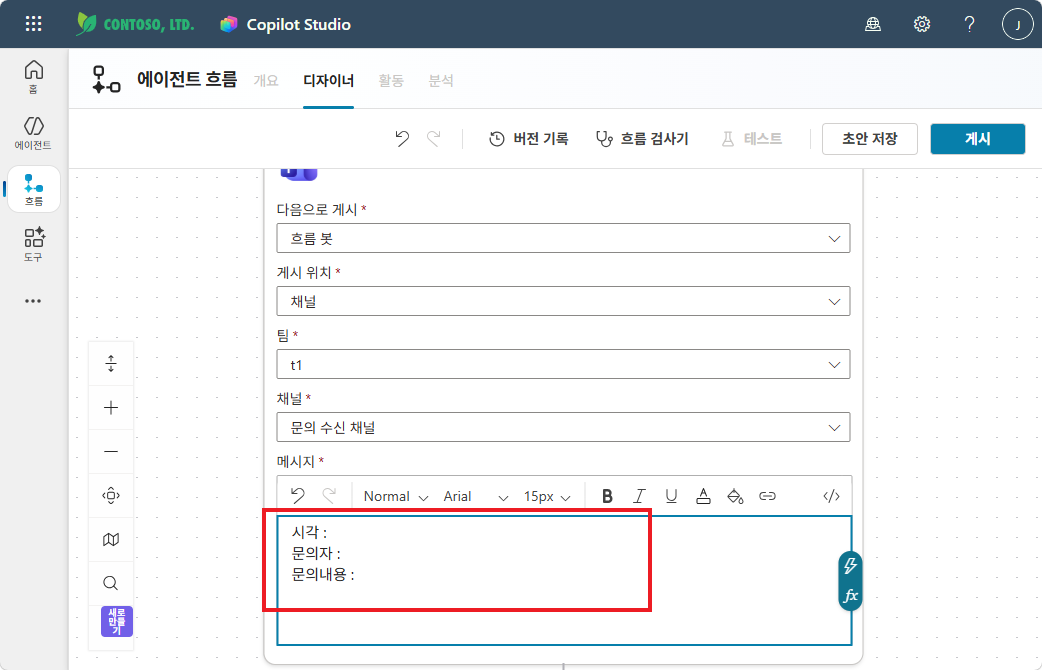Click the 게시 publish button
The height and width of the screenshot is (670, 1042).
click(x=978, y=139)
